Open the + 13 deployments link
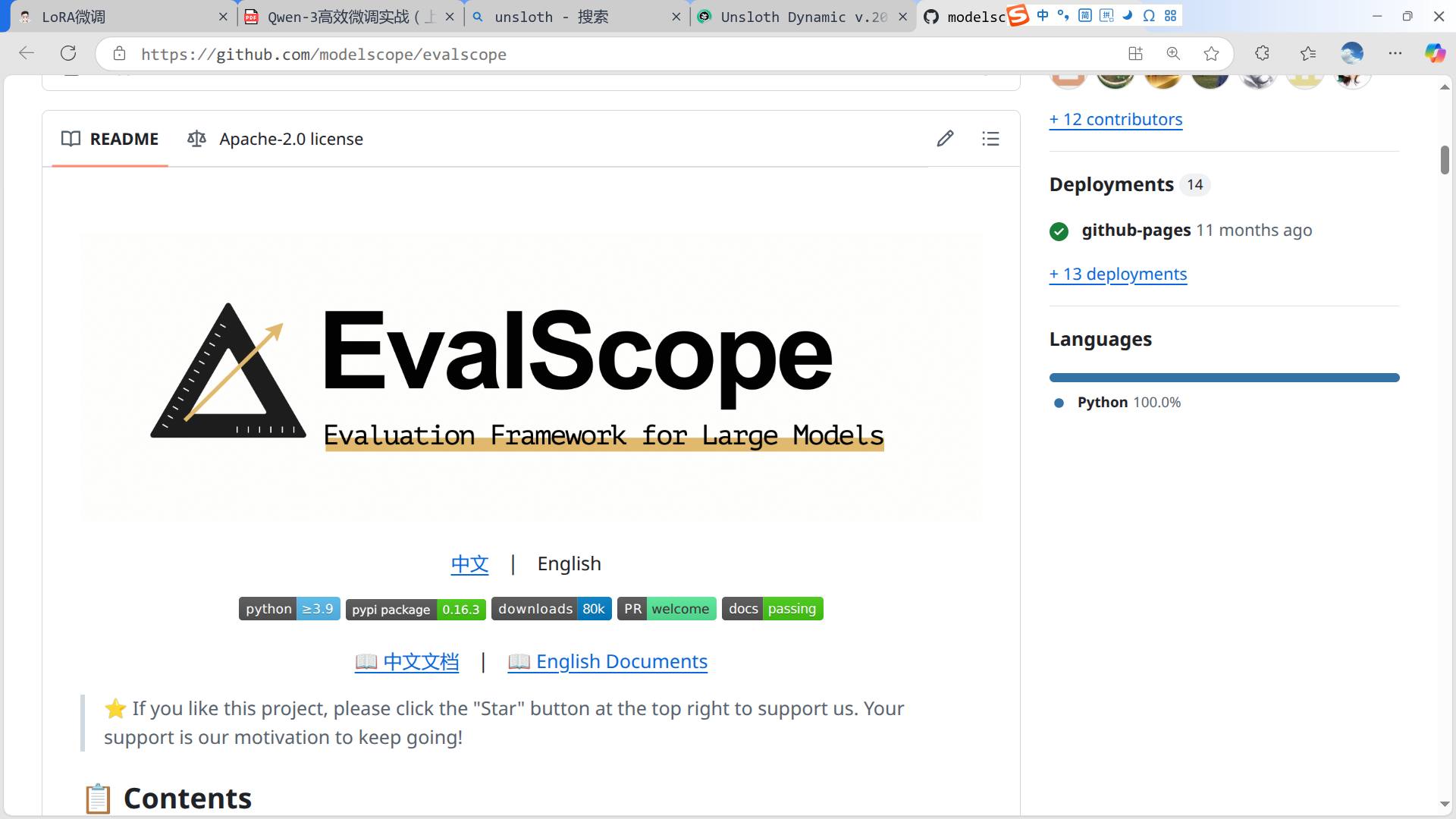Screen dimensions: 1456x819 click(1118, 274)
